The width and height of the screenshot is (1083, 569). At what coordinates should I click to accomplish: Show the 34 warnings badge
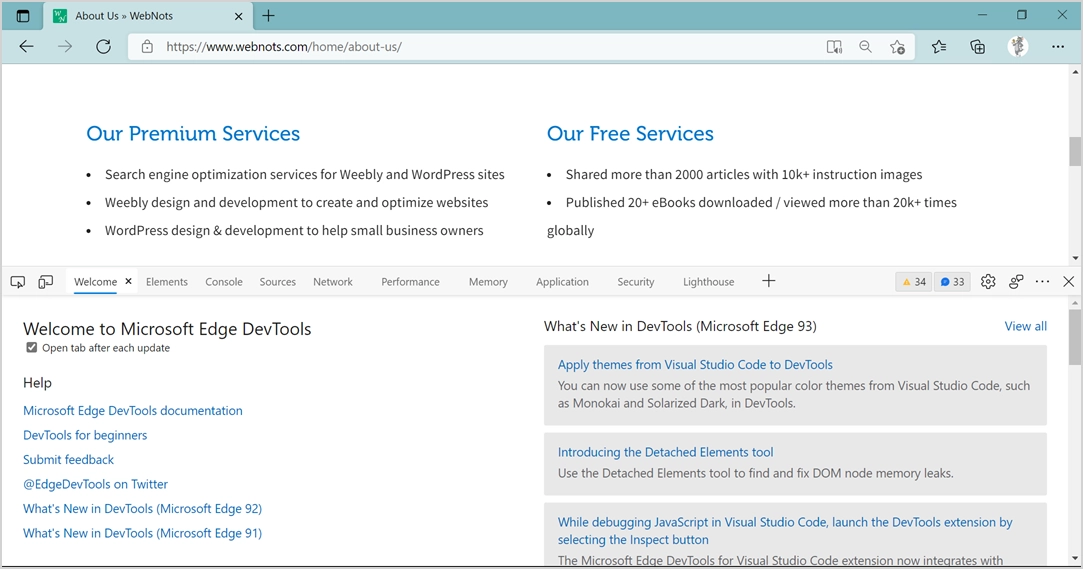(x=914, y=282)
